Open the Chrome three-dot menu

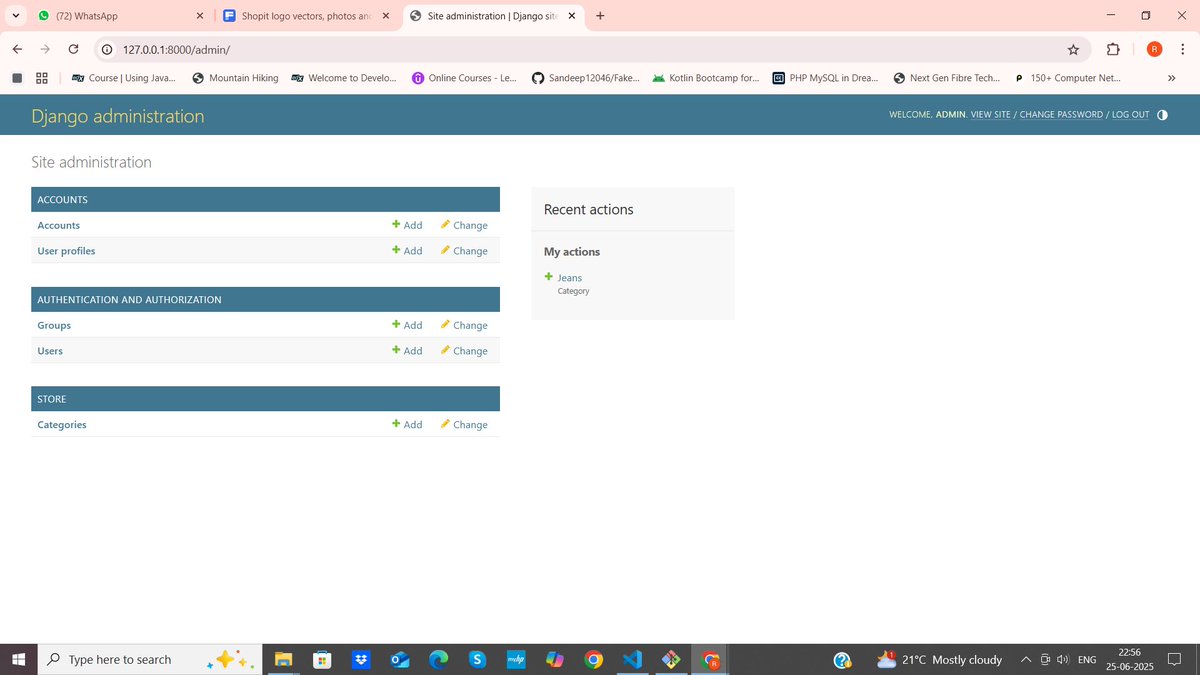(1182, 49)
